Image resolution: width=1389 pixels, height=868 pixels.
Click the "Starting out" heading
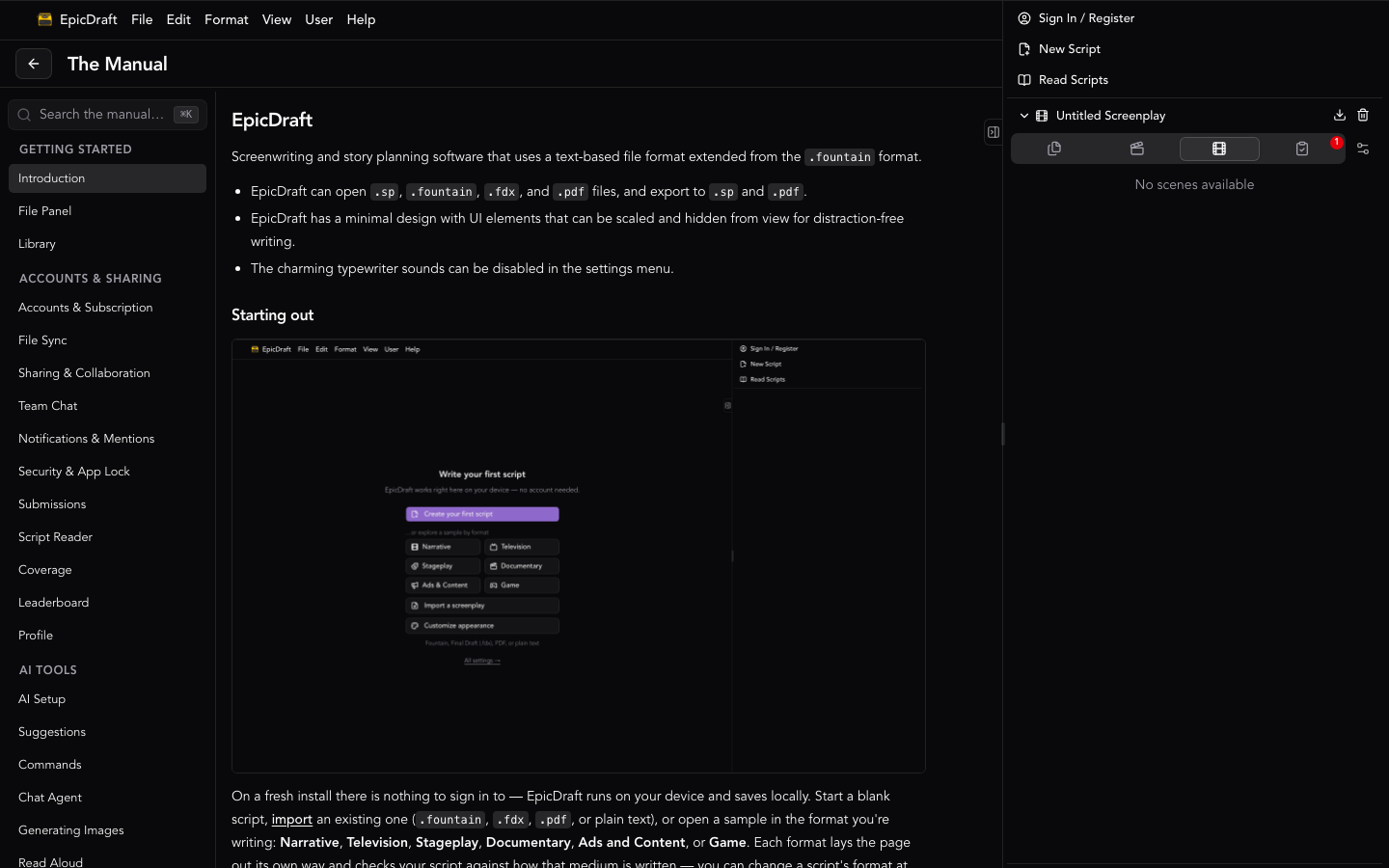pos(273,315)
